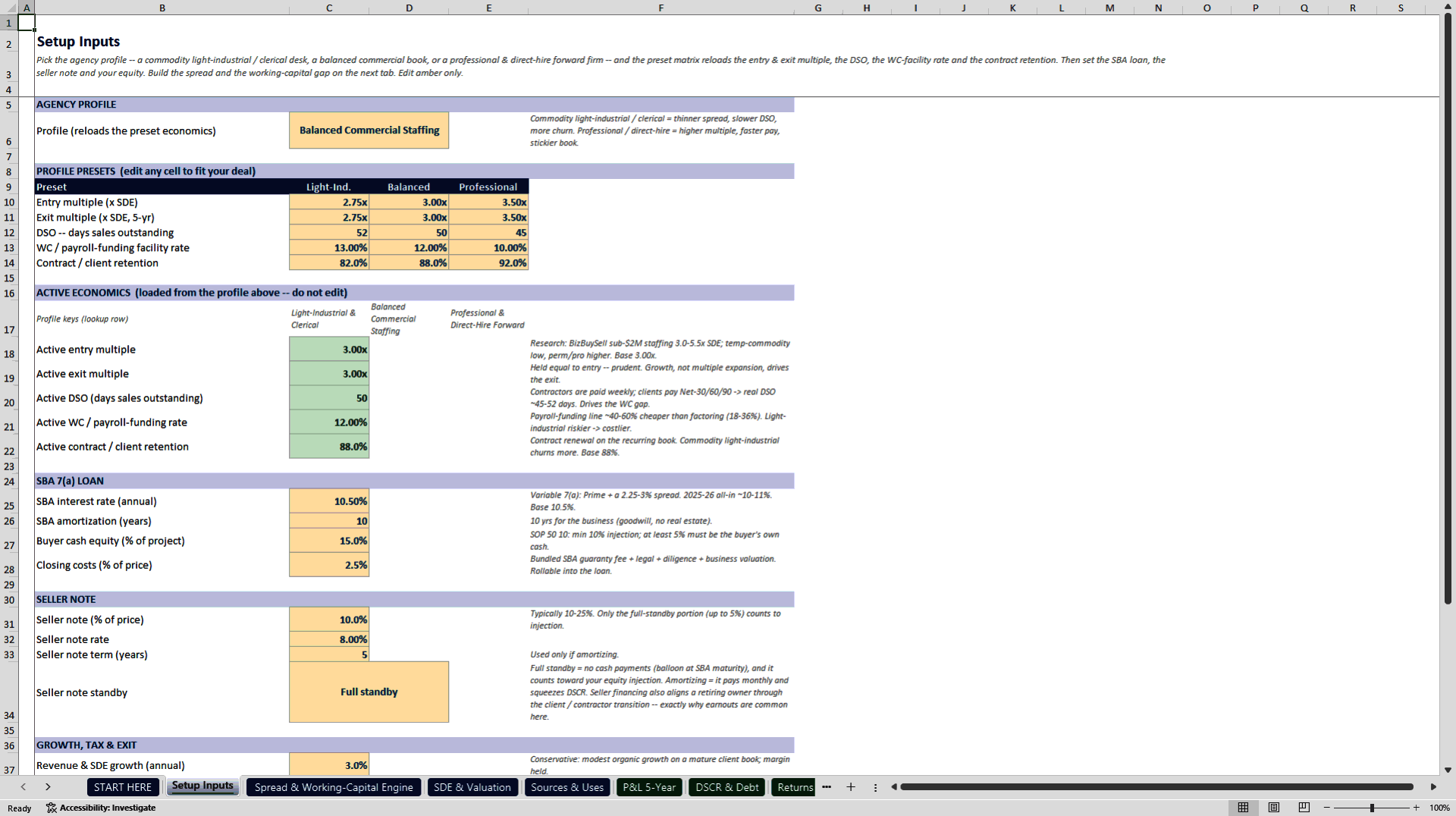Open Spread & Working-Capital Engine tab
This screenshot has height=816, width=1456.
[x=334, y=787]
